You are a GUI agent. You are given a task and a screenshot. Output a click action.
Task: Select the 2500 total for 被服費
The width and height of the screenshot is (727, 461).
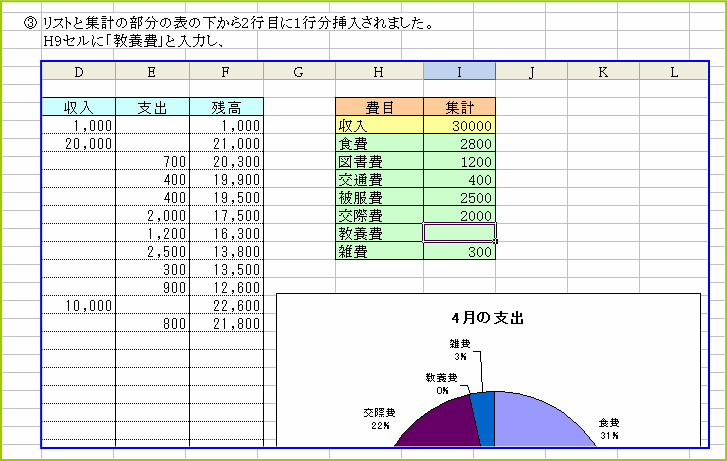coord(459,198)
